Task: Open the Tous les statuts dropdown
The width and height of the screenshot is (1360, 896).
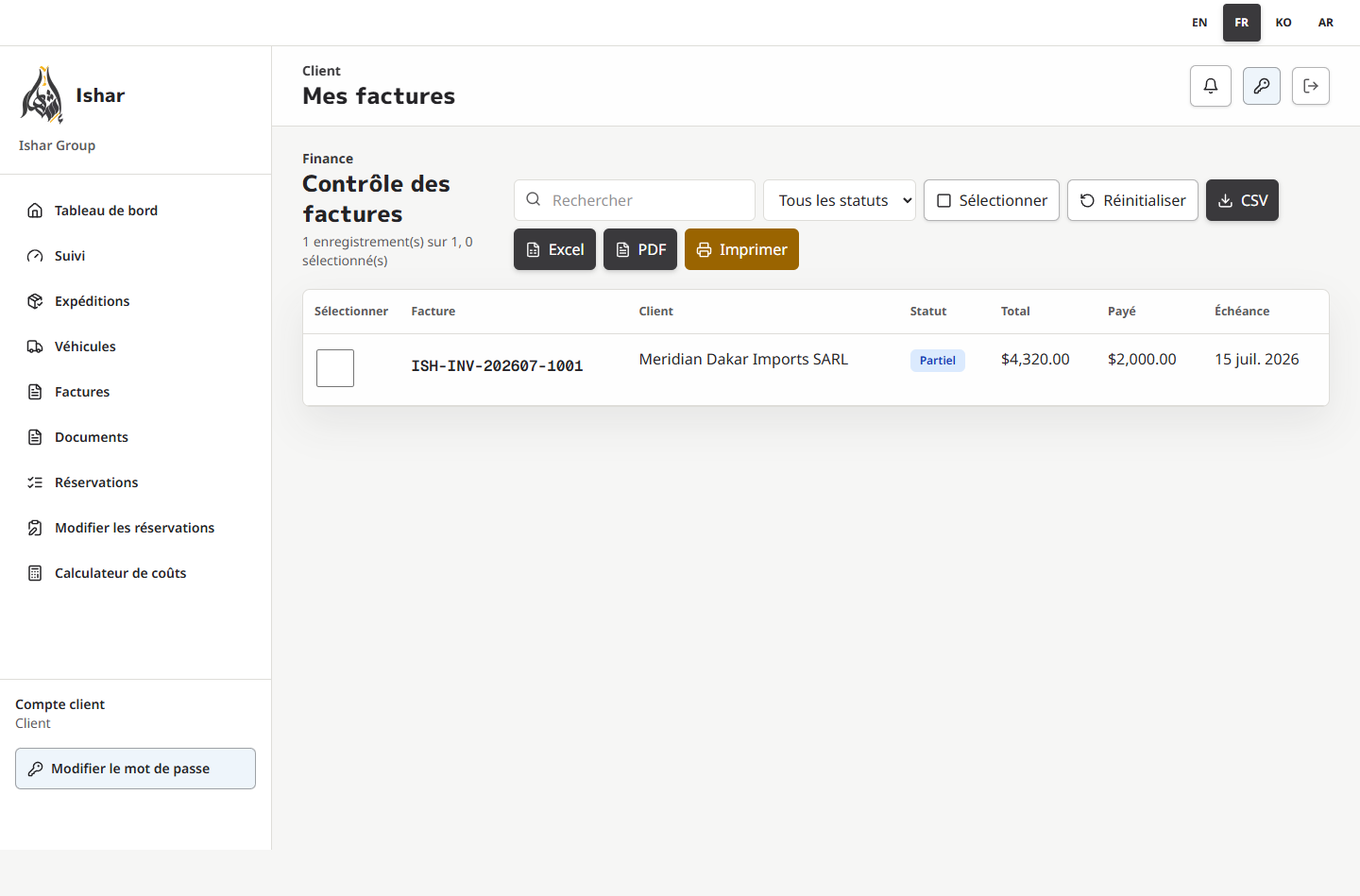Action: 840,200
